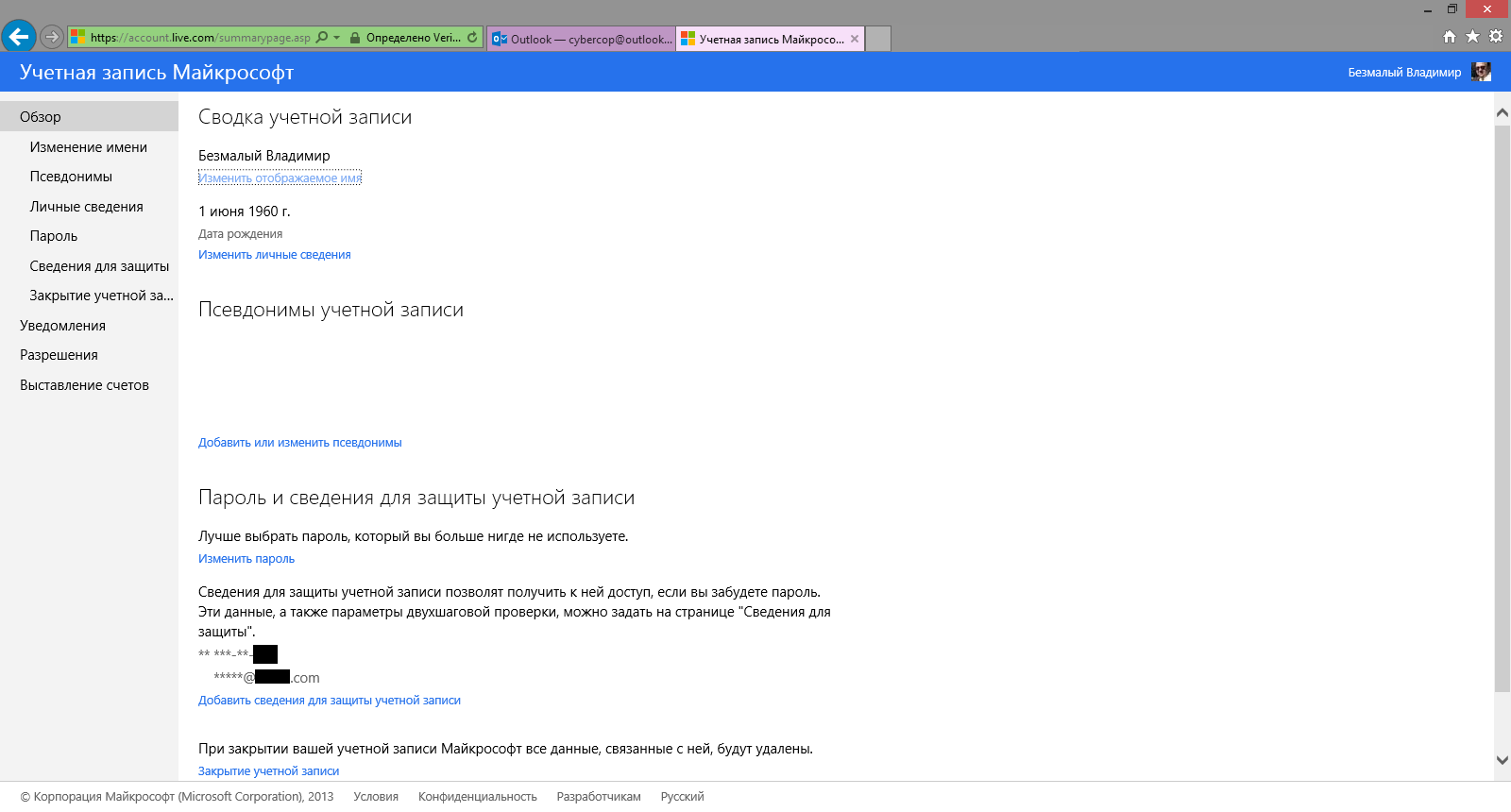The height and width of the screenshot is (812, 1511).
Task: Open Favorites star icon
Action: pos(1473,37)
